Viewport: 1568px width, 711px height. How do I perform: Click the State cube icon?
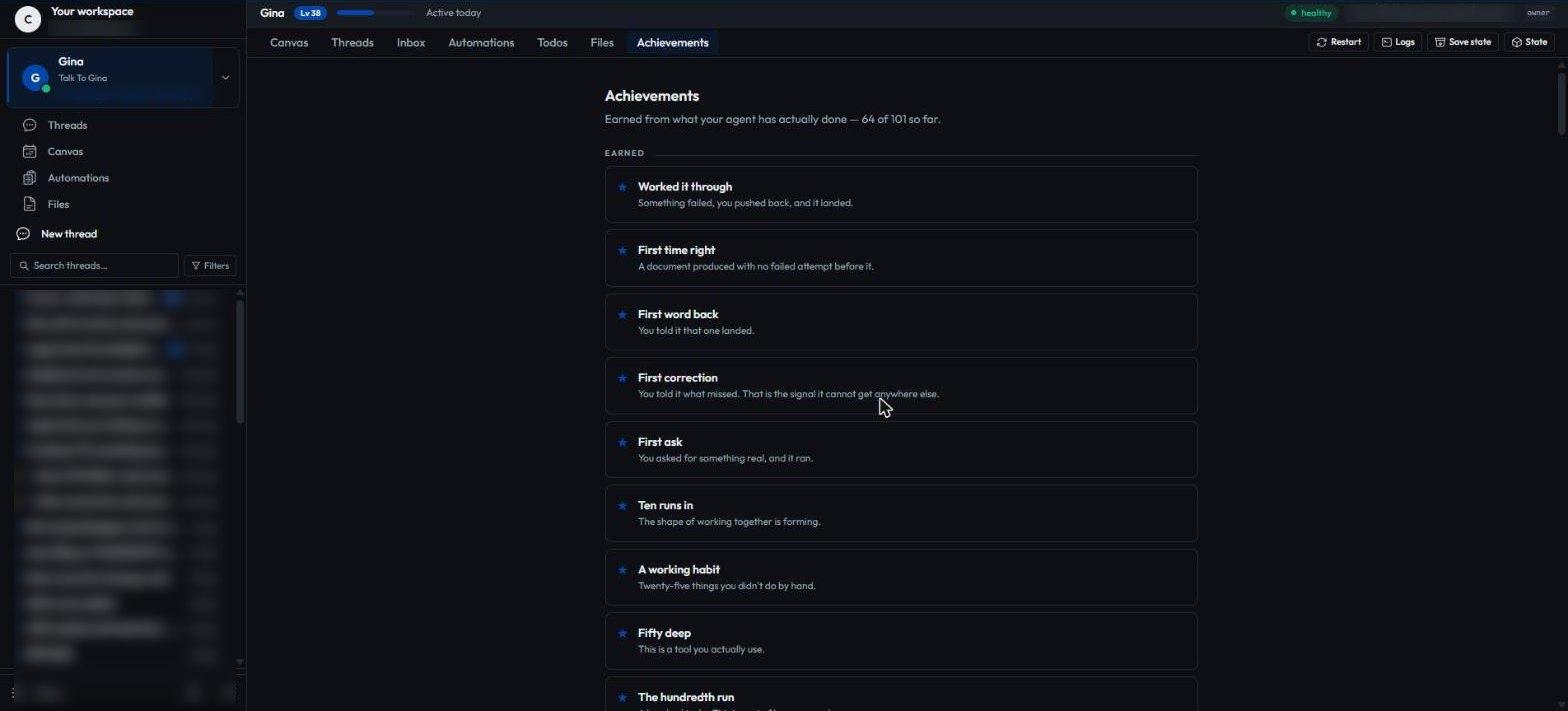click(1517, 42)
